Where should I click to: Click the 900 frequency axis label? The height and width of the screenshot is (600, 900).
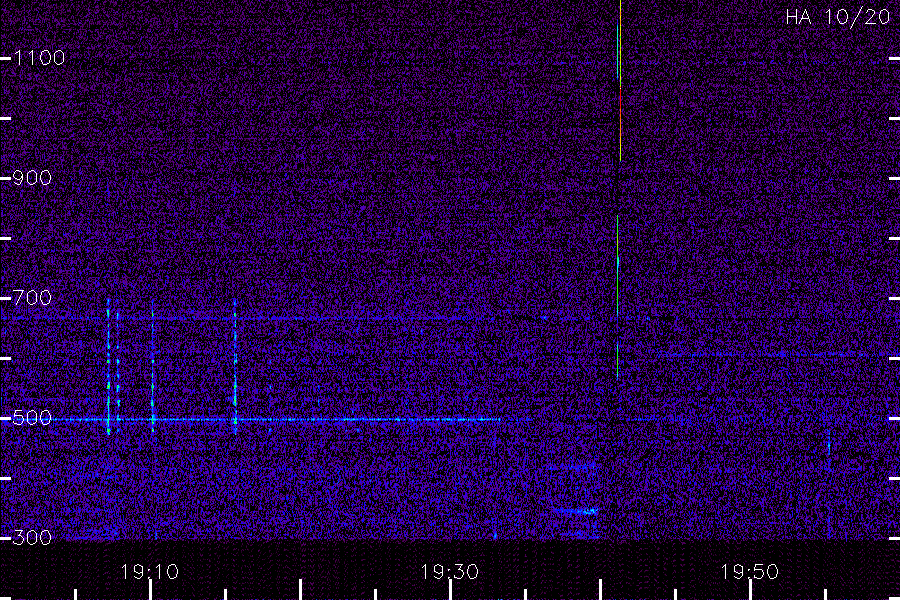[x=32, y=177]
